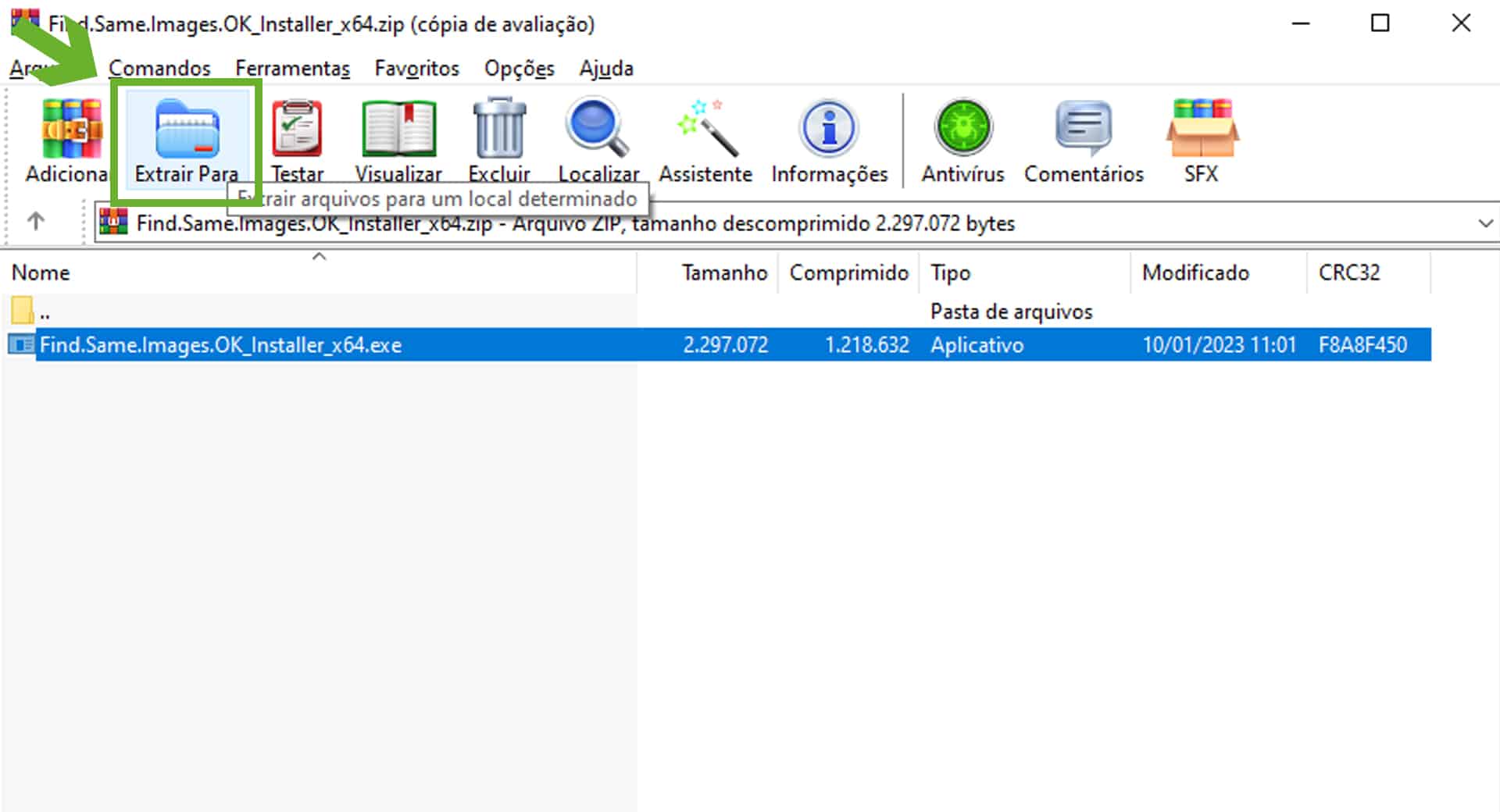The width and height of the screenshot is (1500, 812).
Task: Click the 2.297.072 size value
Action: point(726,345)
